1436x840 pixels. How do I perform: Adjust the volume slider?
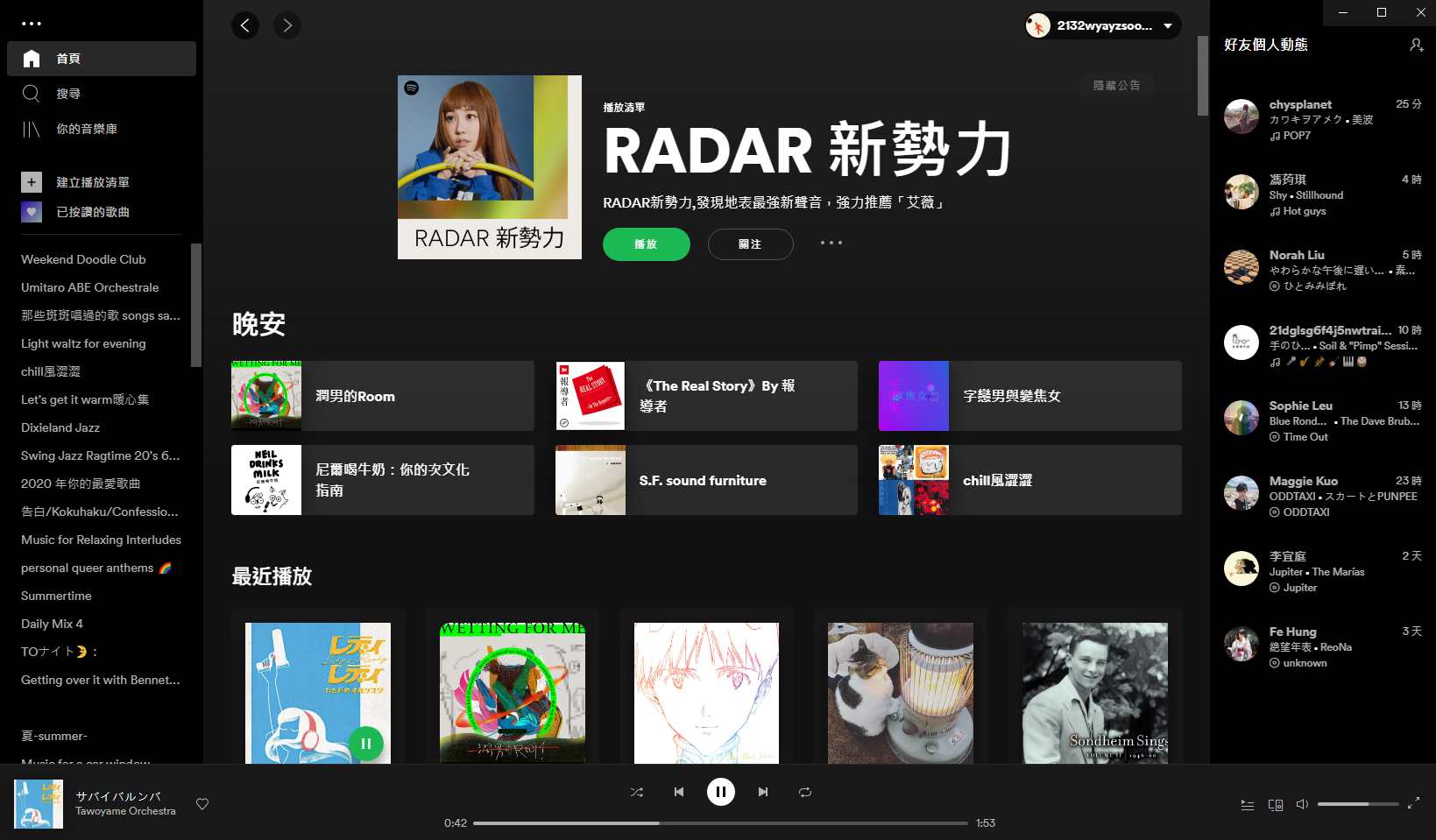[x=1359, y=804]
